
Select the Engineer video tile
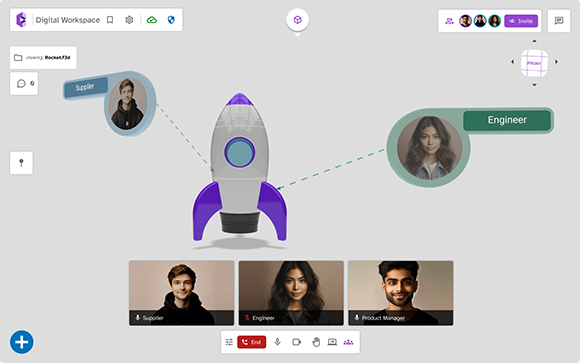pyautogui.click(x=291, y=293)
